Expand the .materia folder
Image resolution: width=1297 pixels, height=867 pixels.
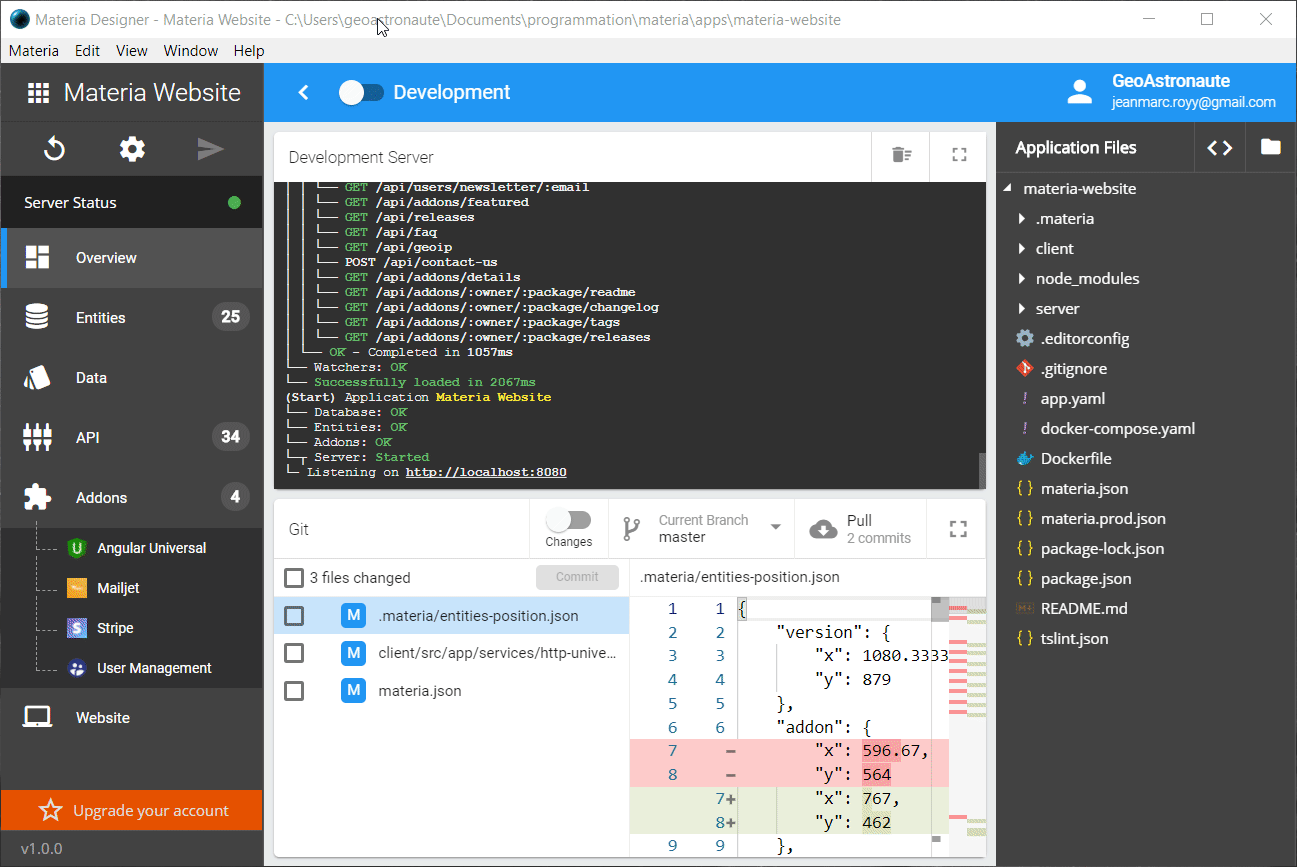1021,219
